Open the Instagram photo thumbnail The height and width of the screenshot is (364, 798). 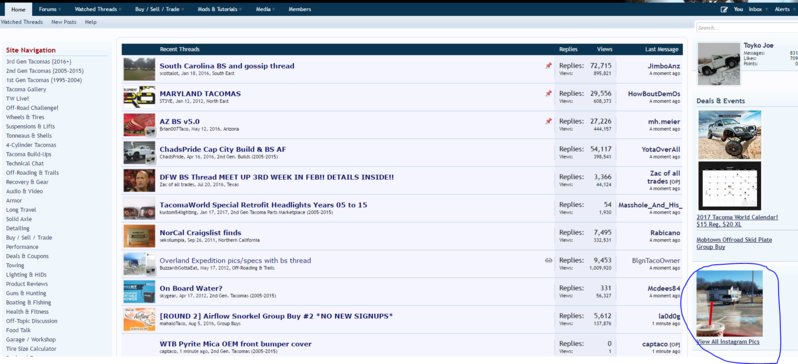(729, 303)
